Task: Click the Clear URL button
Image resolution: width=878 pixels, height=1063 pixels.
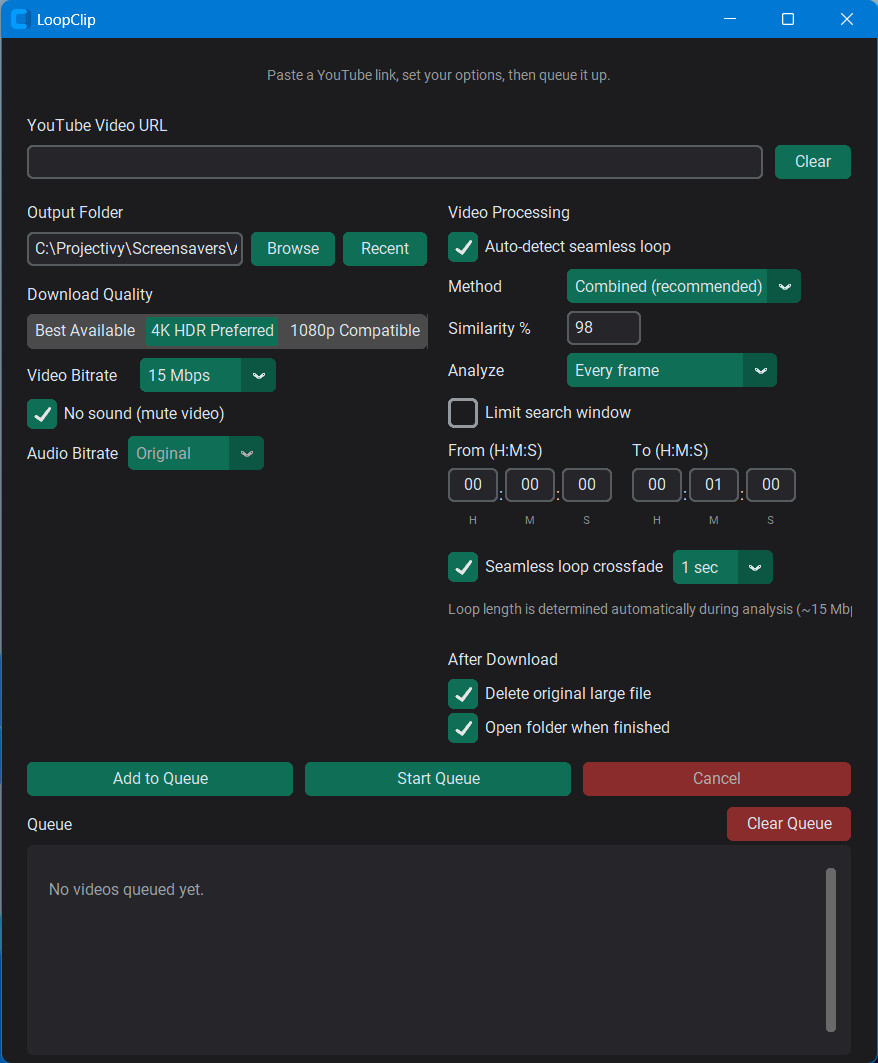Action: coord(812,161)
